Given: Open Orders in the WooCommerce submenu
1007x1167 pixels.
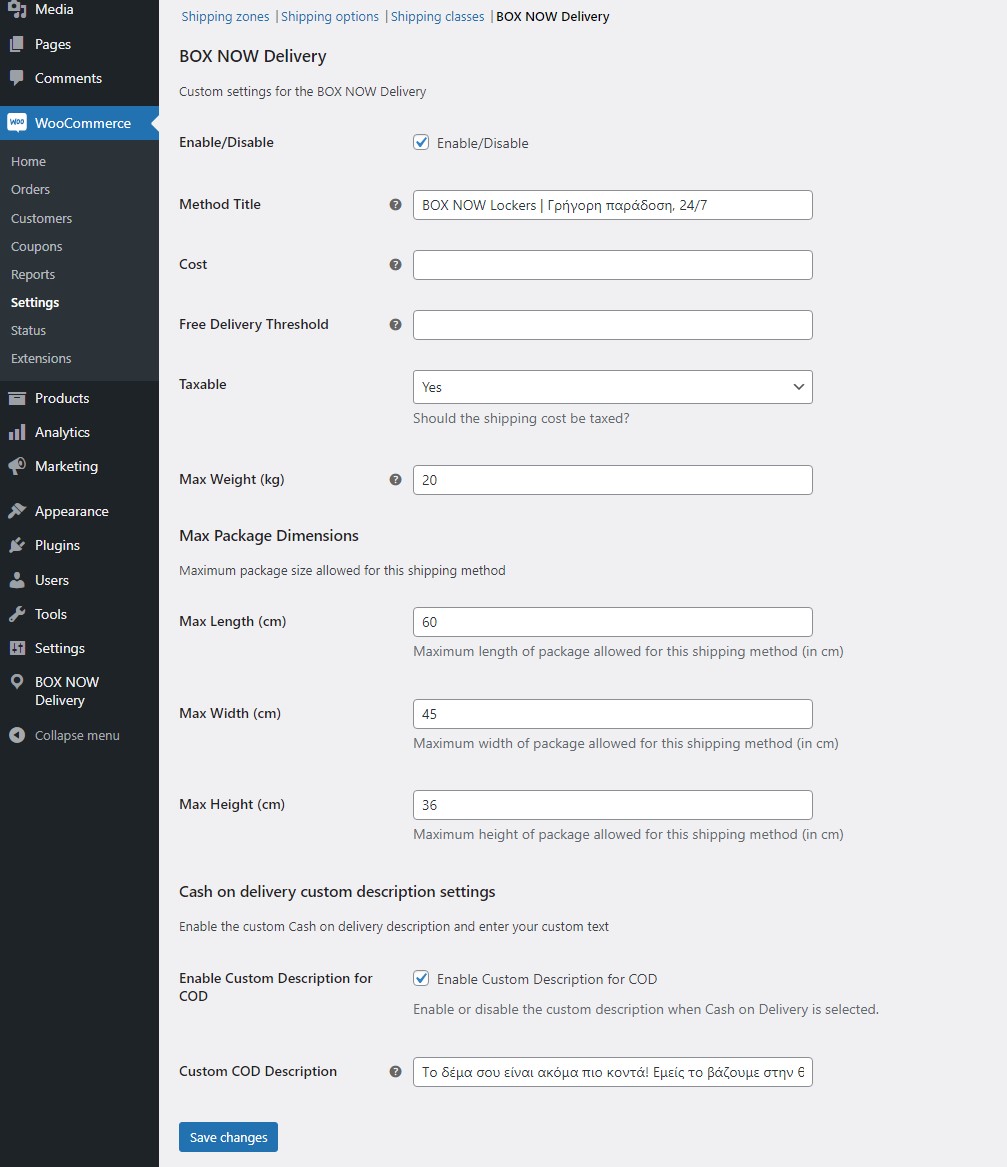Looking at the screenshot, I should pyautogui.click(x=30, y=190).
